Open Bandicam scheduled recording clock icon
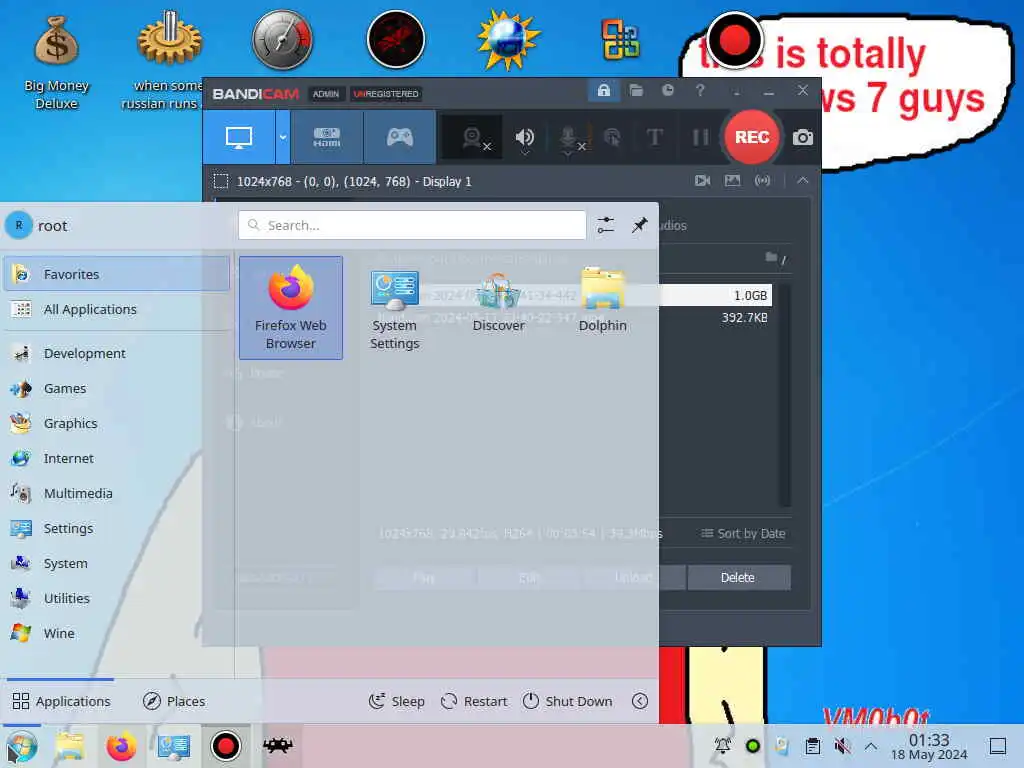 (x=667, y=90)
